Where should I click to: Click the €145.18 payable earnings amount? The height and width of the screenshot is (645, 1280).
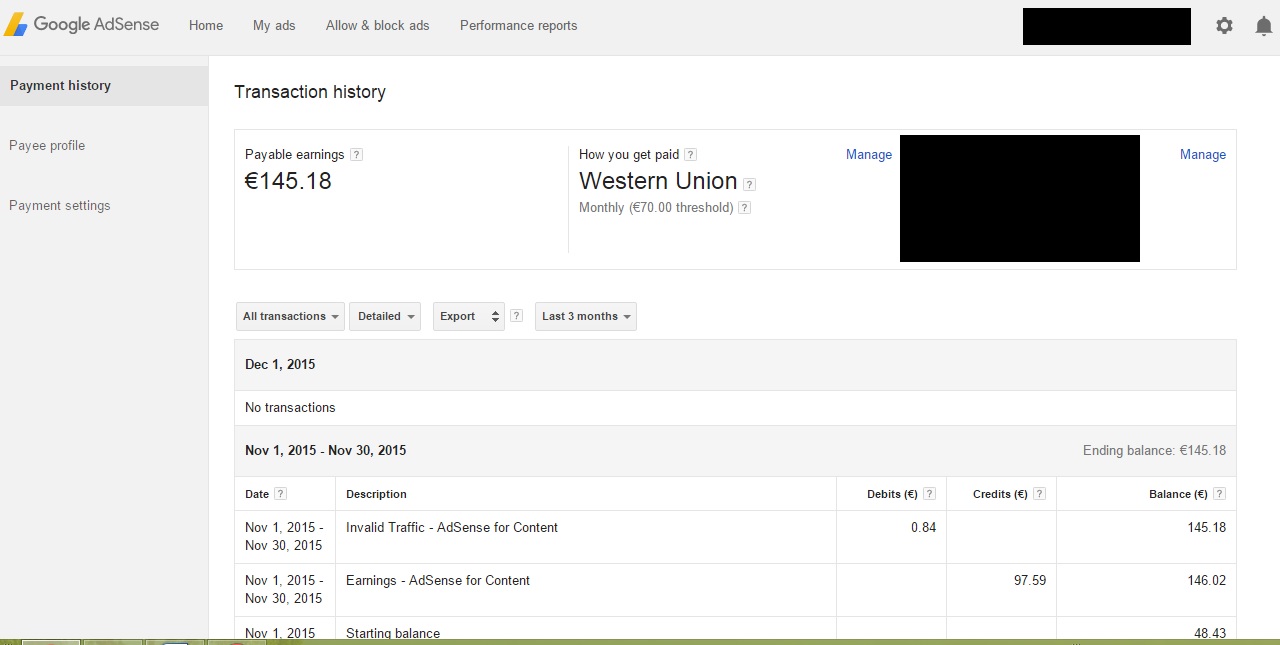tap(289, 182)
